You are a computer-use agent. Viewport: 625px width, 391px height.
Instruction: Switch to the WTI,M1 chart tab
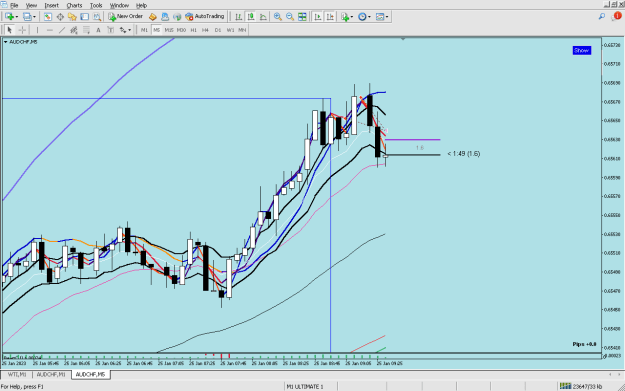[17, 375]
